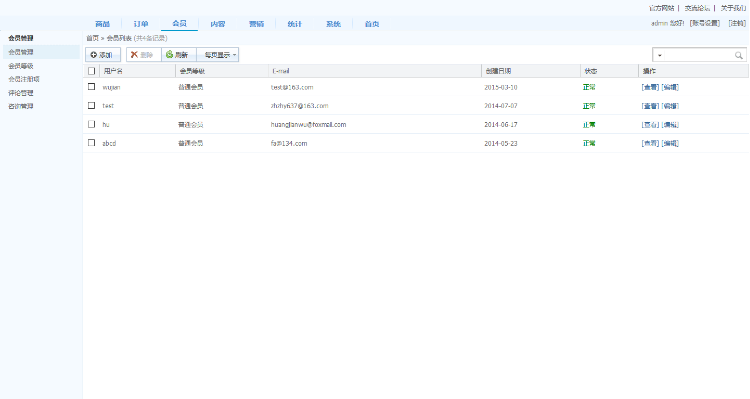Click the 用户名 column header
750x399 pixels.
click(113, 71)
